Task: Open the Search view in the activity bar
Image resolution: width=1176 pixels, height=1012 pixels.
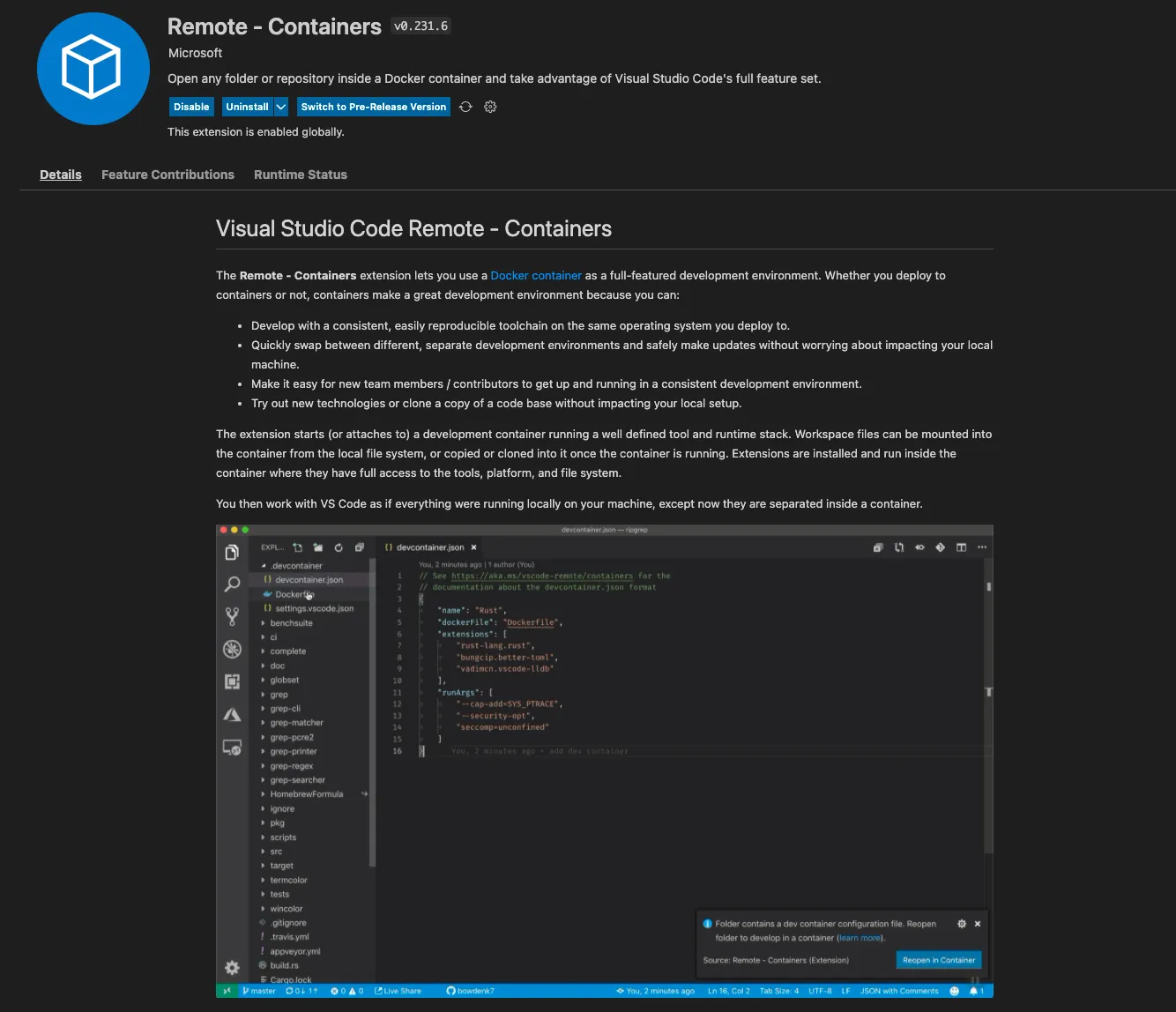Action: click(x=232, y=584)
